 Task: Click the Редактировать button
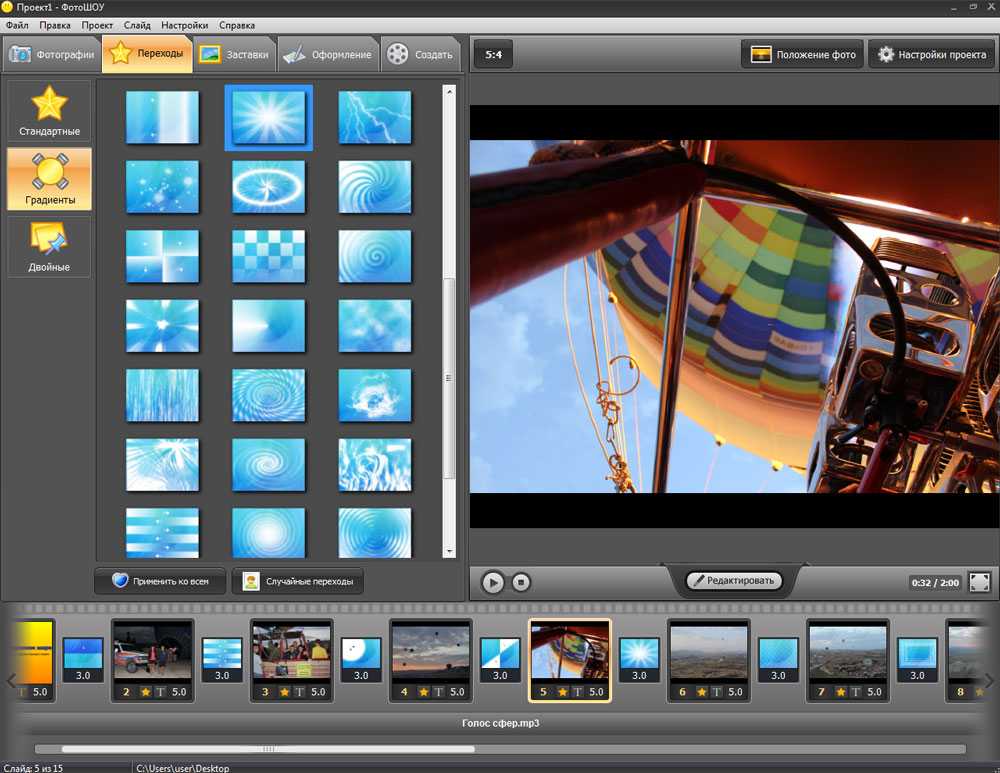(x=734, y=580)
